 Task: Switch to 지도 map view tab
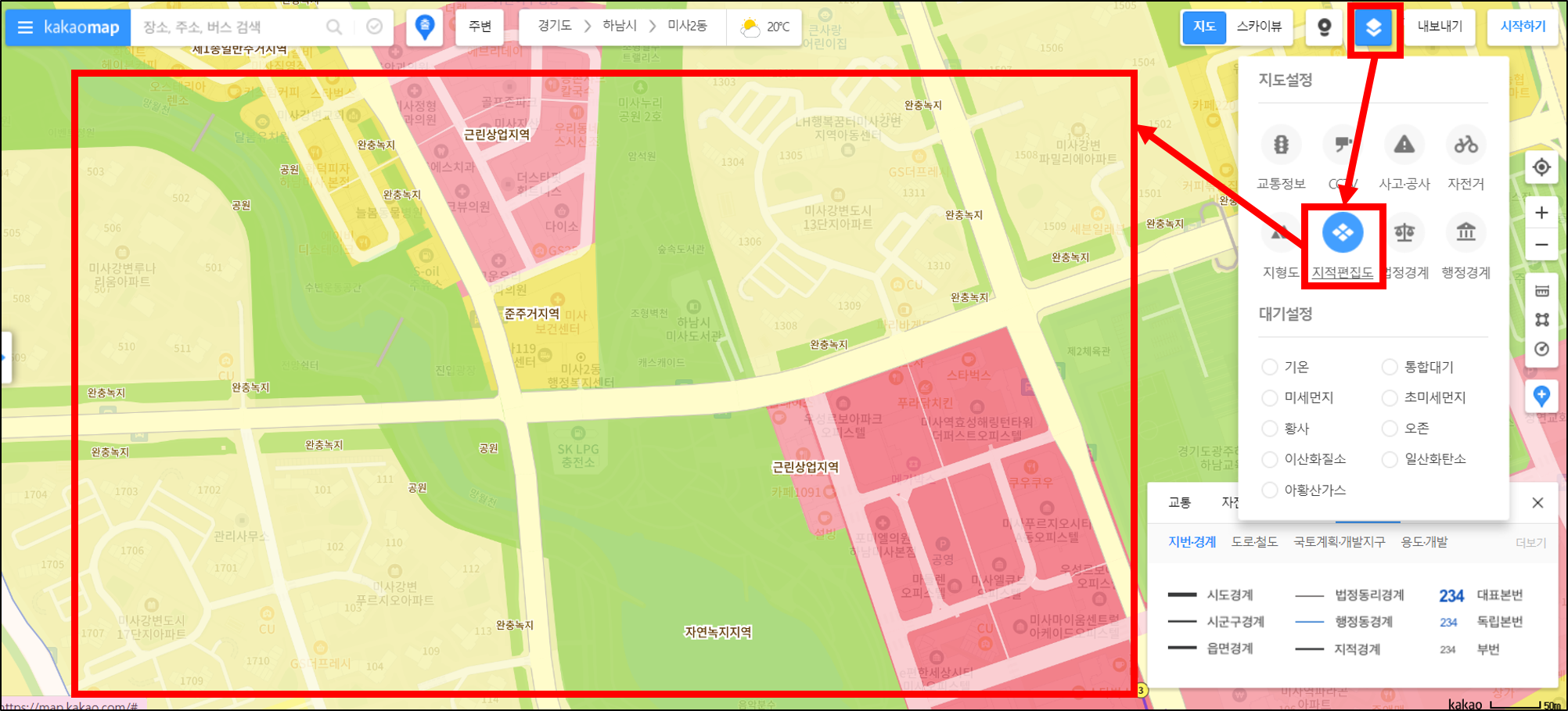(1204, 27)
